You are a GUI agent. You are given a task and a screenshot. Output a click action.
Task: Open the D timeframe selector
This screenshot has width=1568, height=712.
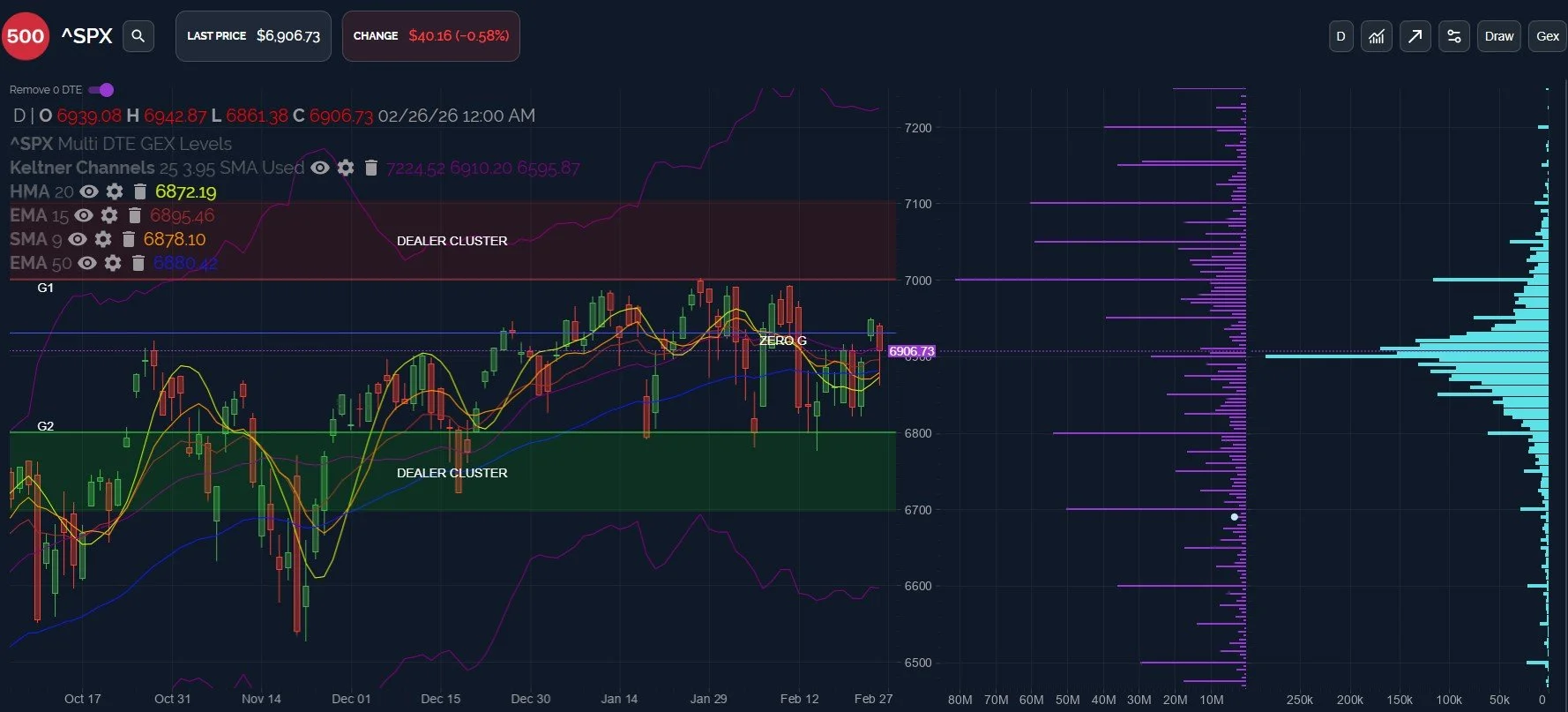tap(1340, 36)
